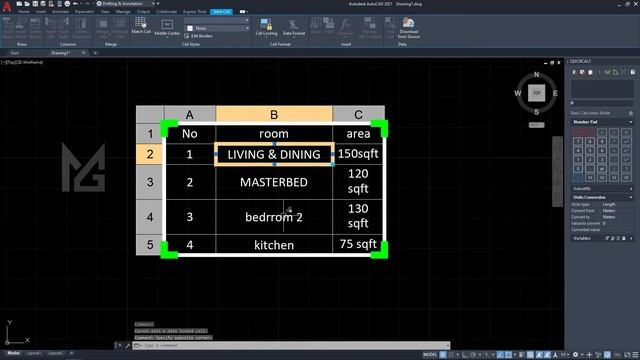Click the Workspace switching gear icon
This screenshot has width=640, height=360.
coord(576,355)
